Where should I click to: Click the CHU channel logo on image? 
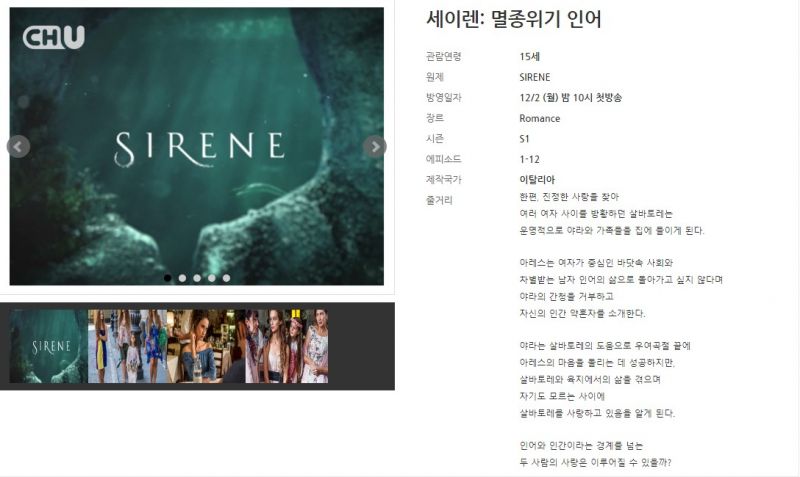coord(54,37)
